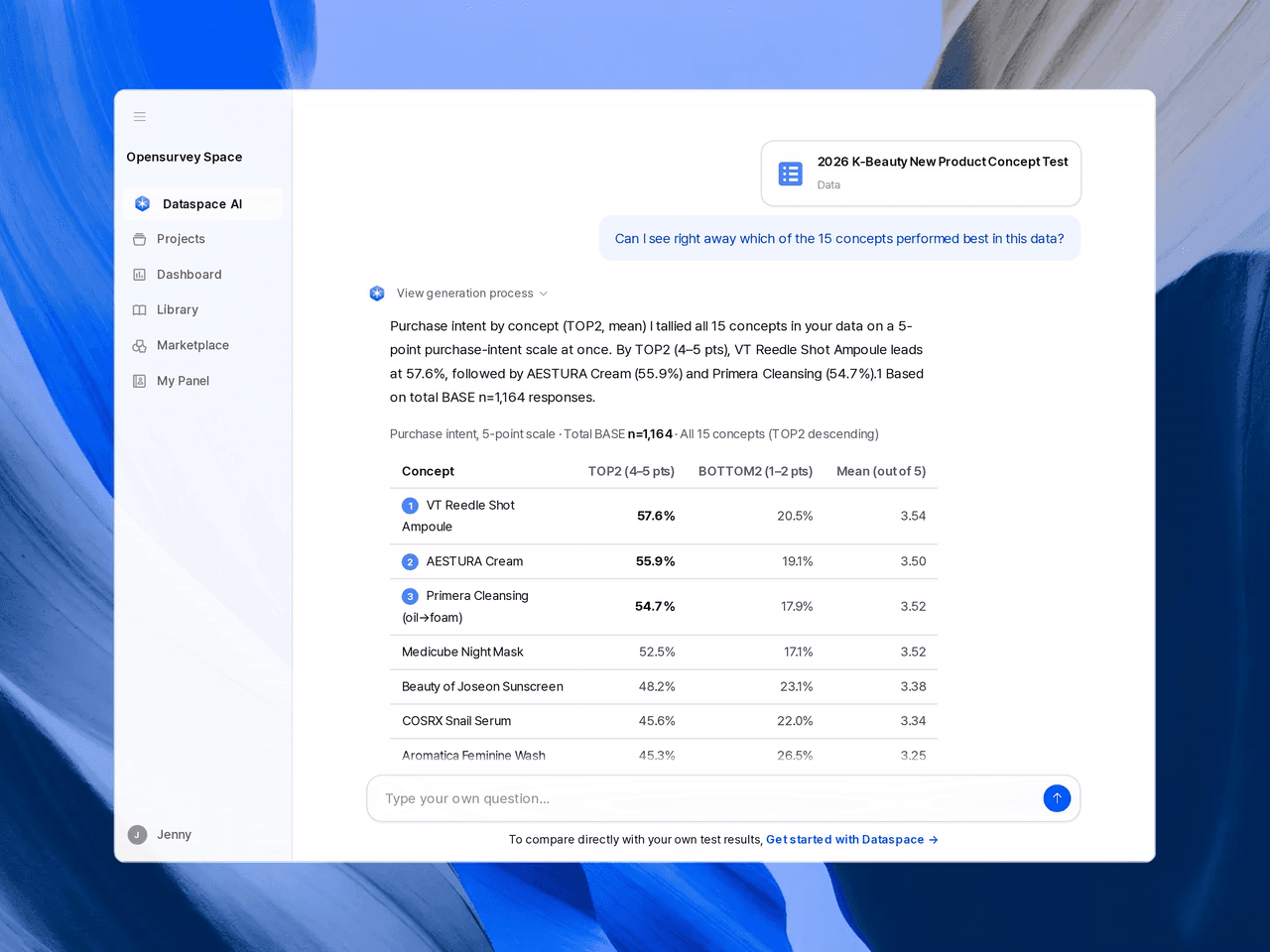This screenshot has width=1270, height=952.
Task: Open Dataspace AI in the sidebar
Action: [x=203, y=203]
